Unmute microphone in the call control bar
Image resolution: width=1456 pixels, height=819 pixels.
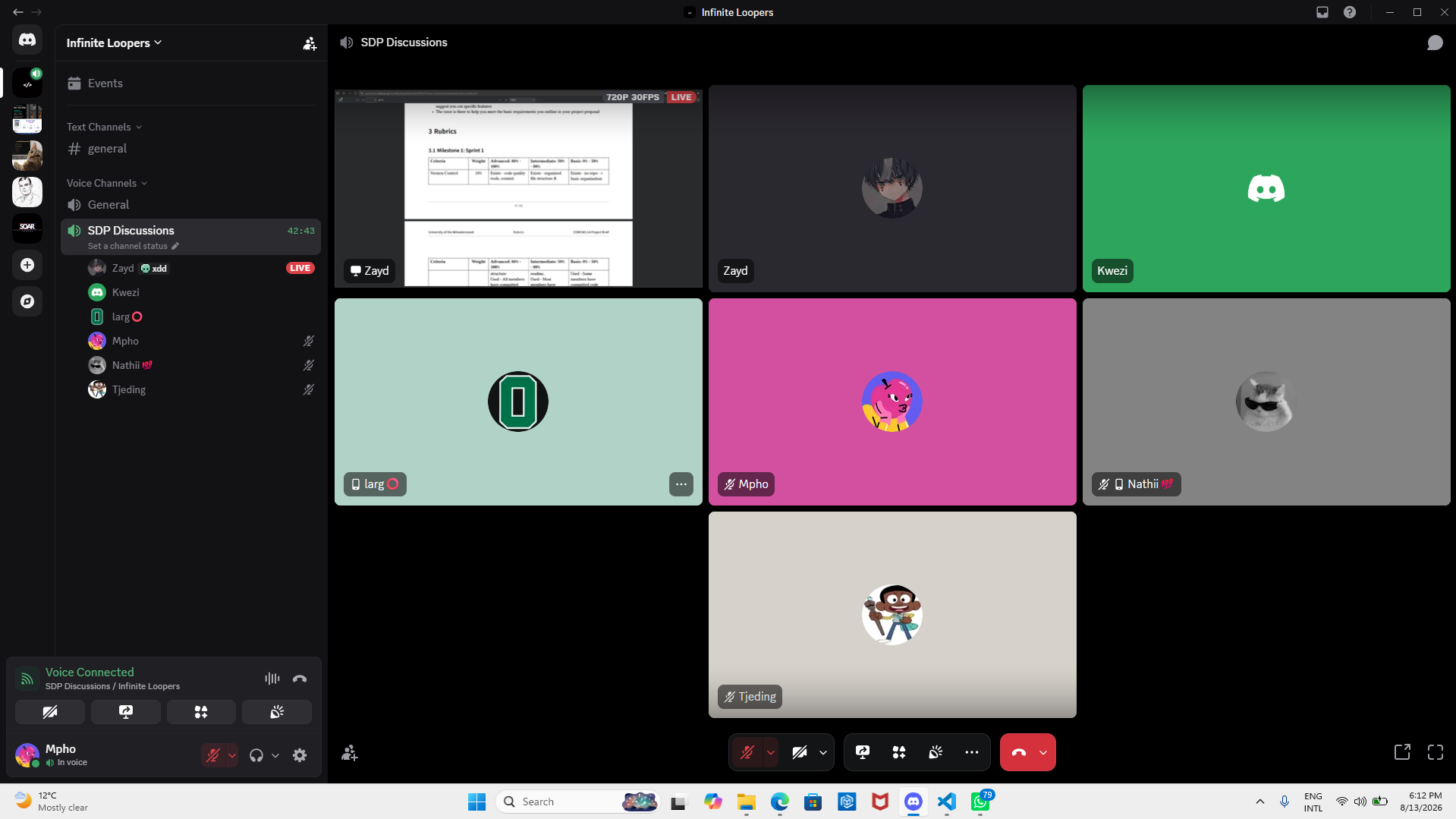point(747,752)
